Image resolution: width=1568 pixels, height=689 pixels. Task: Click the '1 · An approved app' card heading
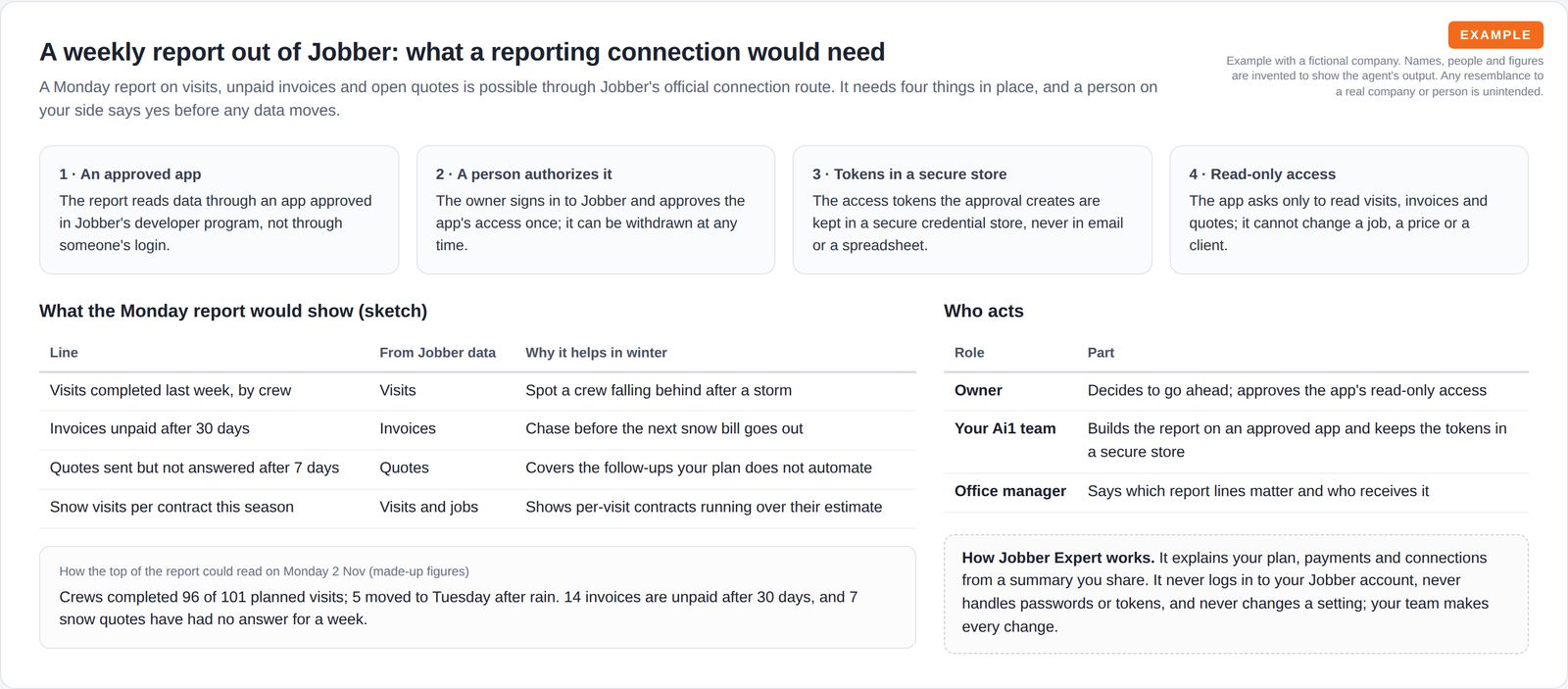point(130,173)
